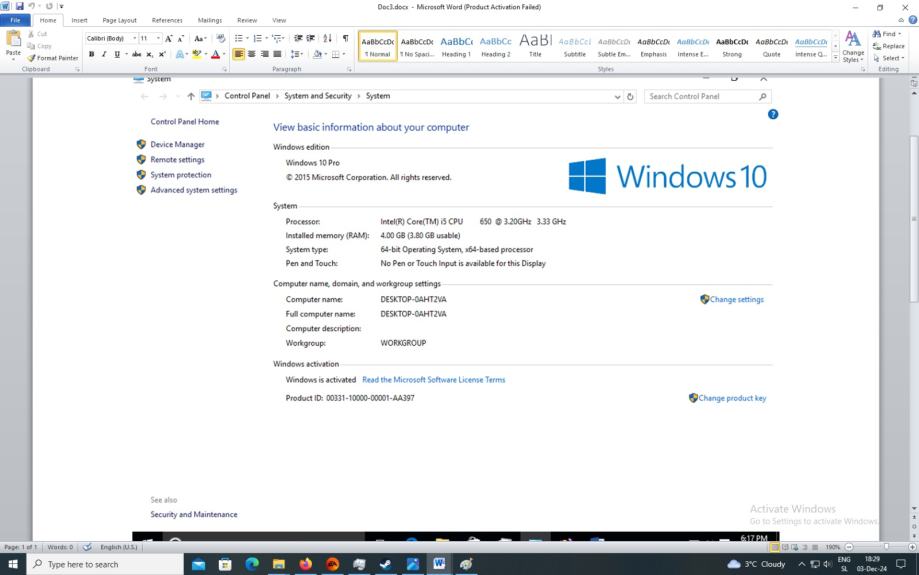This screenshot has height=575, width=919.
Task: Center-align the paragraph
Action: 251,55
